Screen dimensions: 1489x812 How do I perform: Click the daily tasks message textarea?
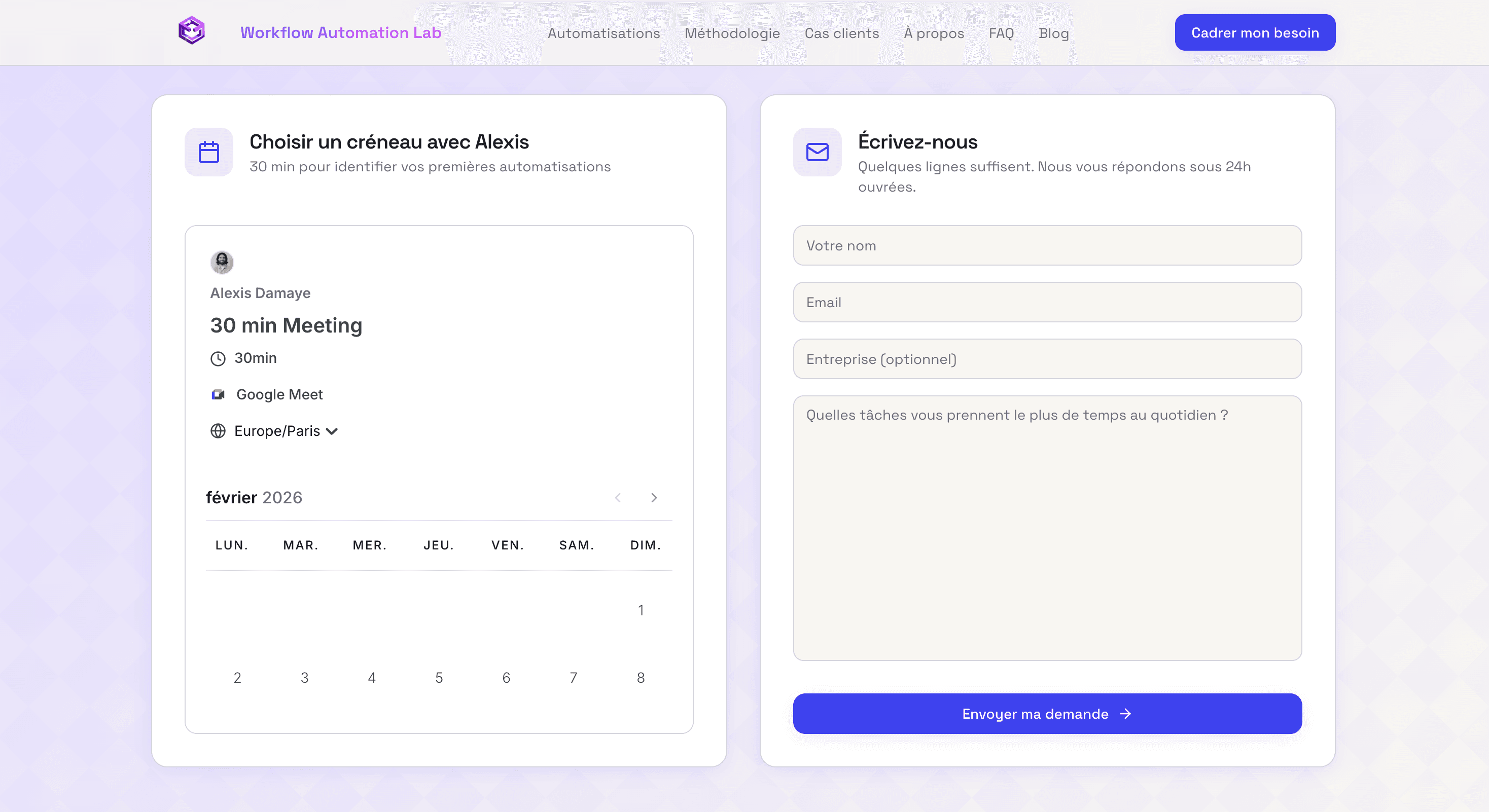pos(1047,527)
